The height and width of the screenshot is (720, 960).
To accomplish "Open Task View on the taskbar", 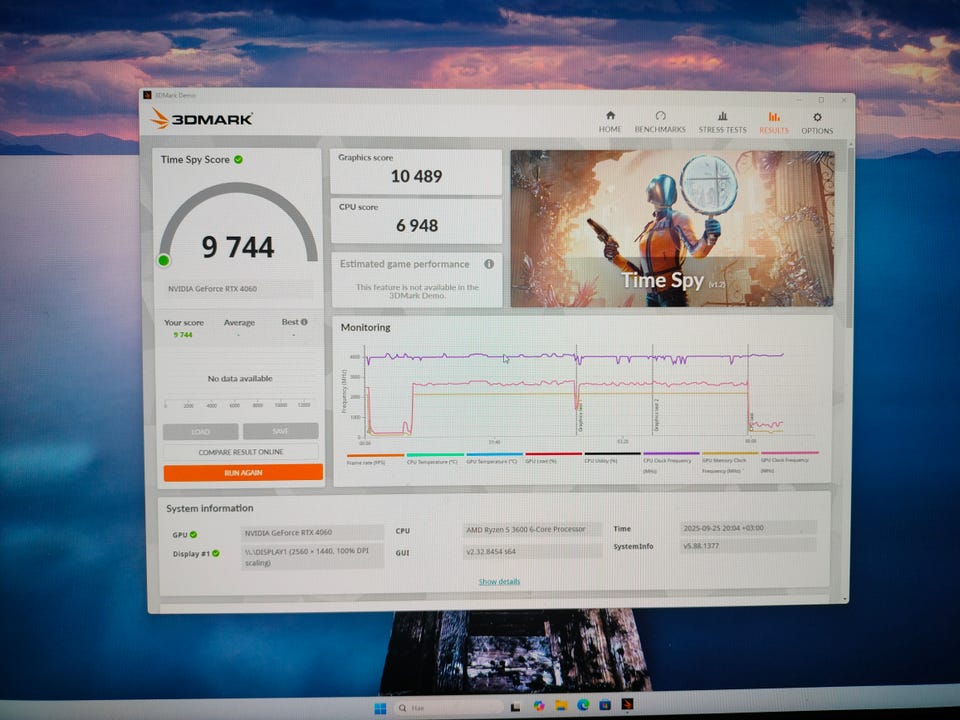I will pyautogui.click(x=516, y=707).
